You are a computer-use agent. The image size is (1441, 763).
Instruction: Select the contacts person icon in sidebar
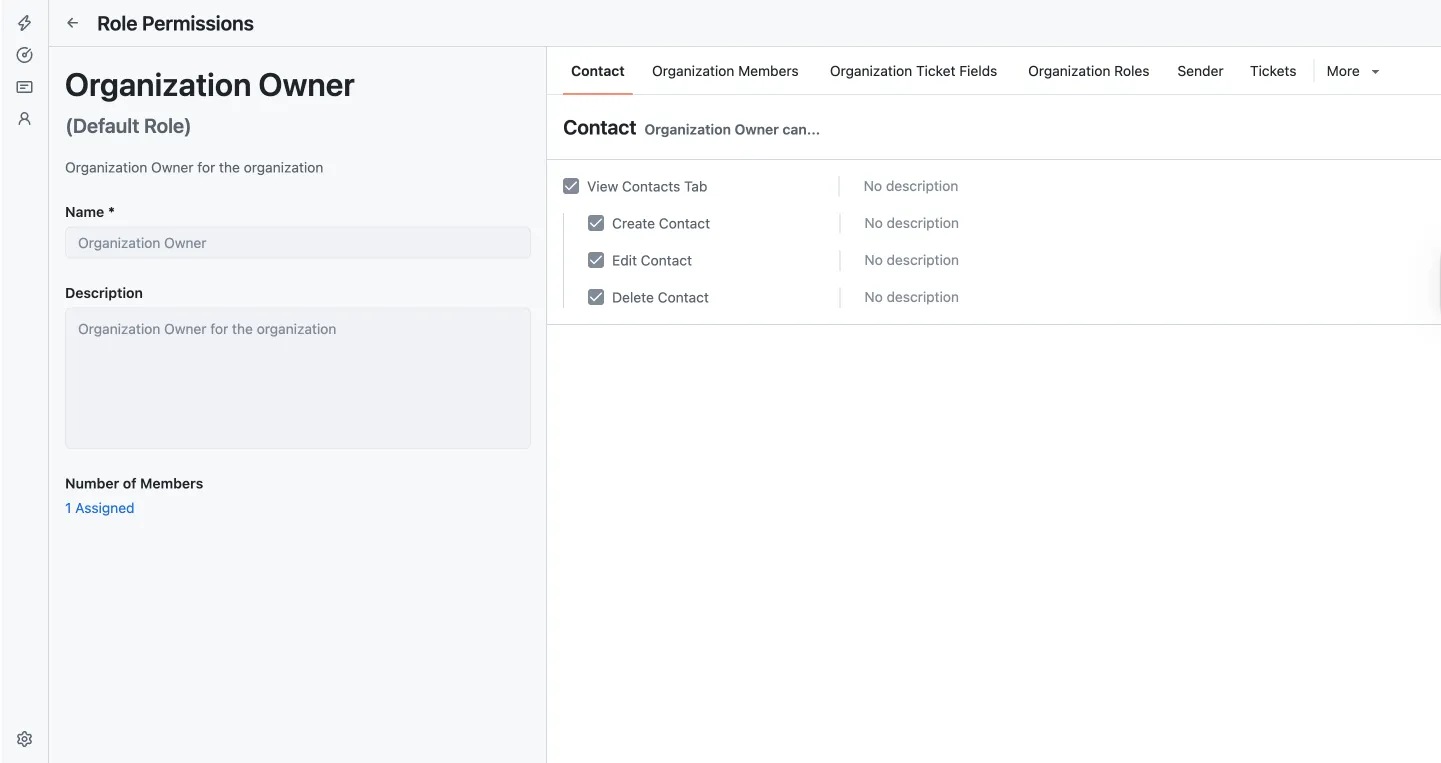pyautogui.click(x=24, y=118)
